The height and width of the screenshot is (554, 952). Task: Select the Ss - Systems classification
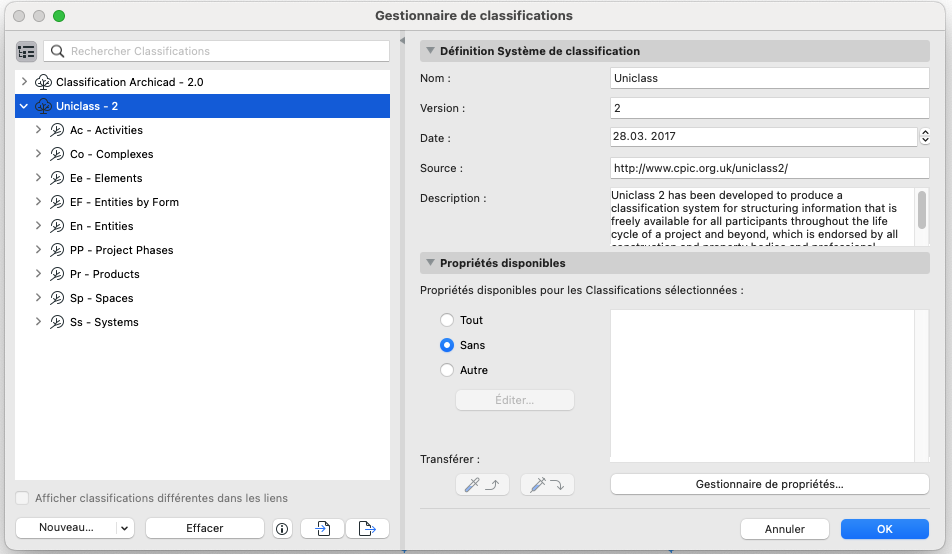pyautogui.click(x=104, y=322)
